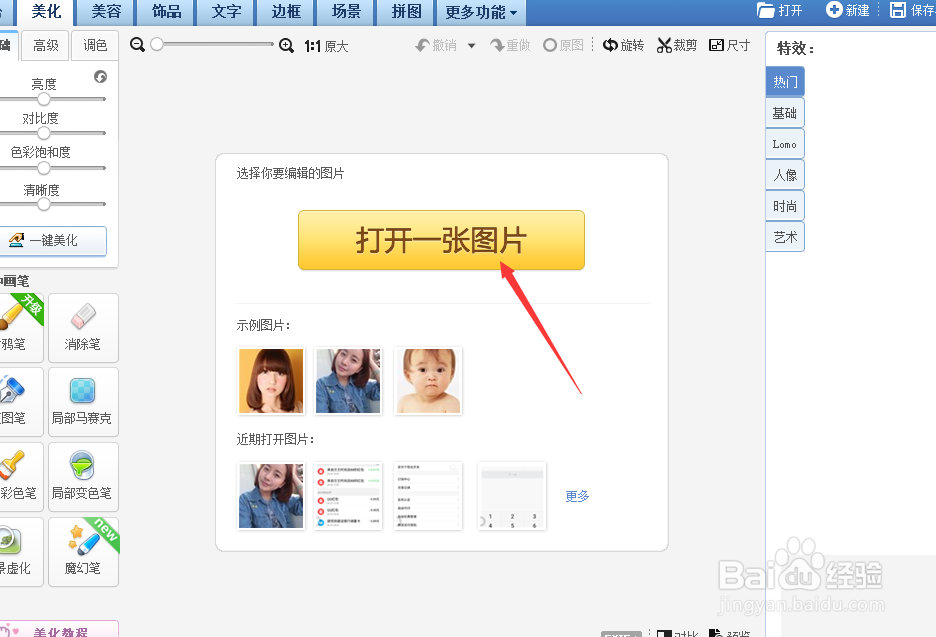
Task: Select the 消除笔 eraser pen tool
Action: click(83, 328)
